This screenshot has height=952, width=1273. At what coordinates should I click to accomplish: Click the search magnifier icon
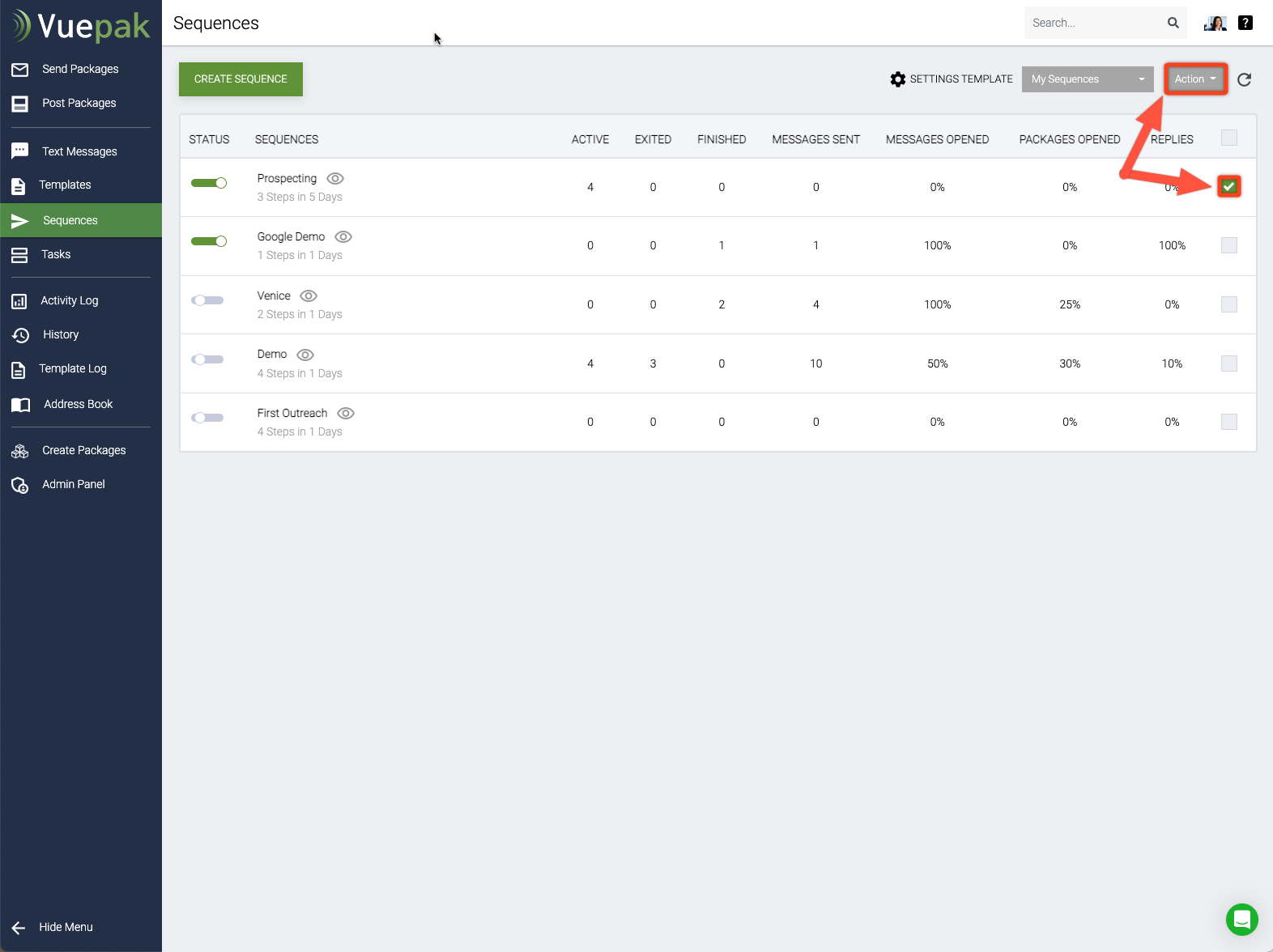(x=1173, y=23)
